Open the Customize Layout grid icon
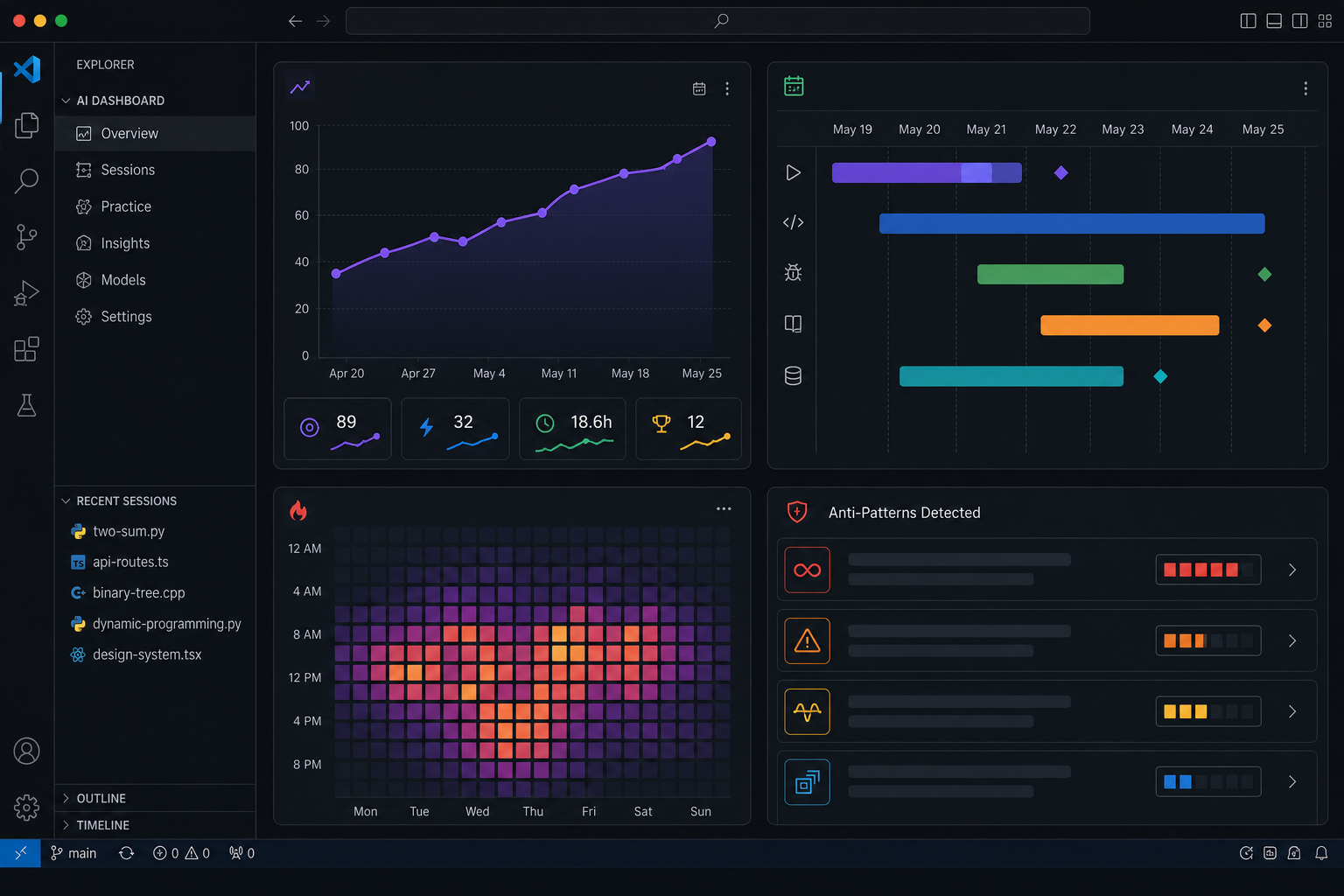 pos(1326,21)
